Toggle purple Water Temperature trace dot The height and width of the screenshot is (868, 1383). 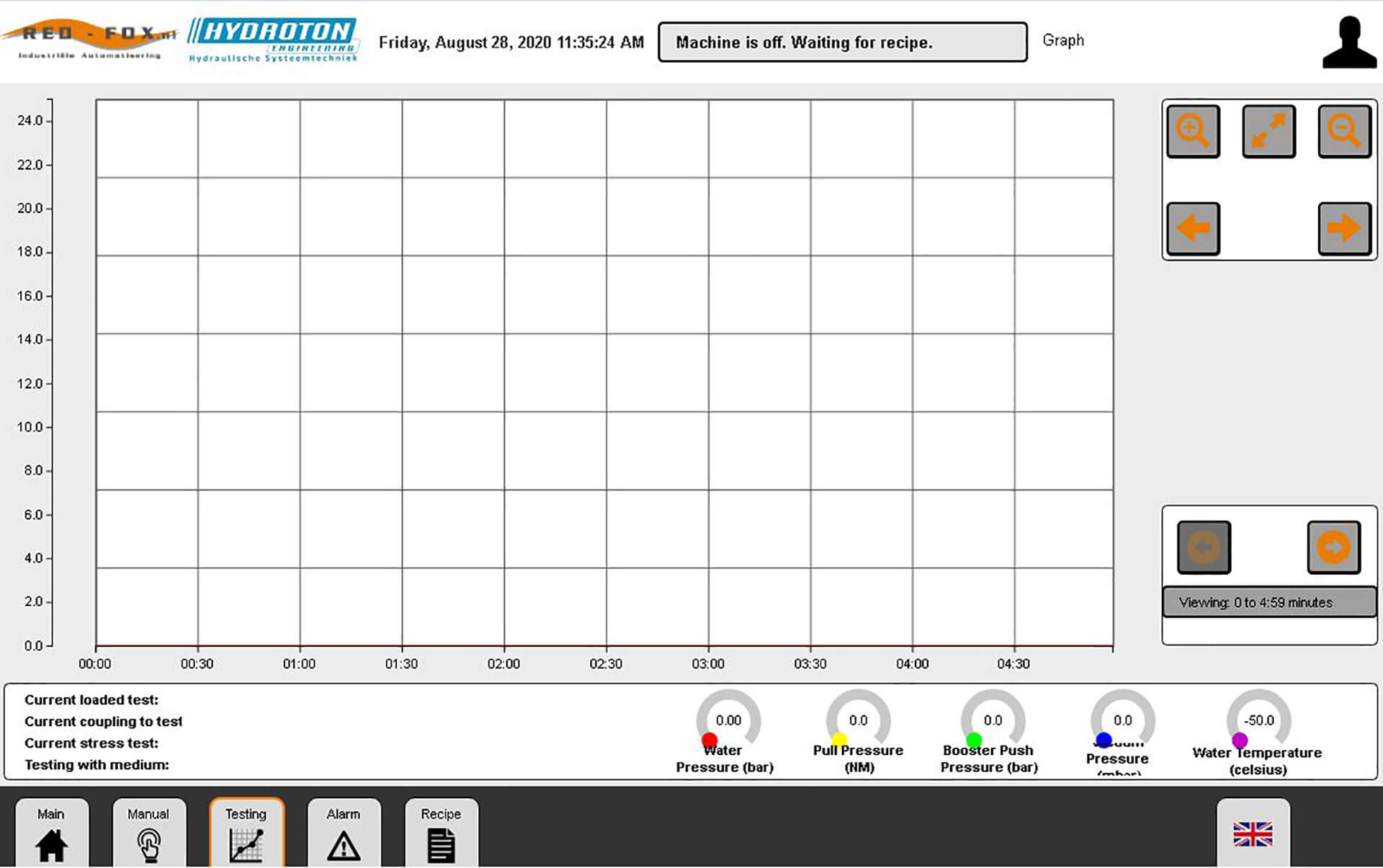tap(1240, 740)
